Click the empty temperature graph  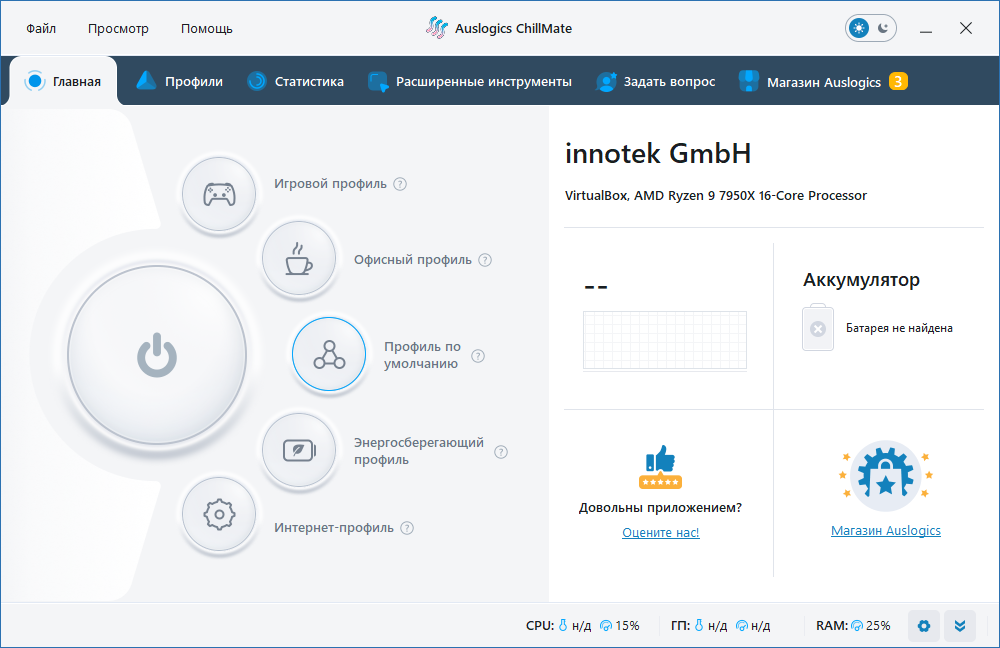[665, 341]
